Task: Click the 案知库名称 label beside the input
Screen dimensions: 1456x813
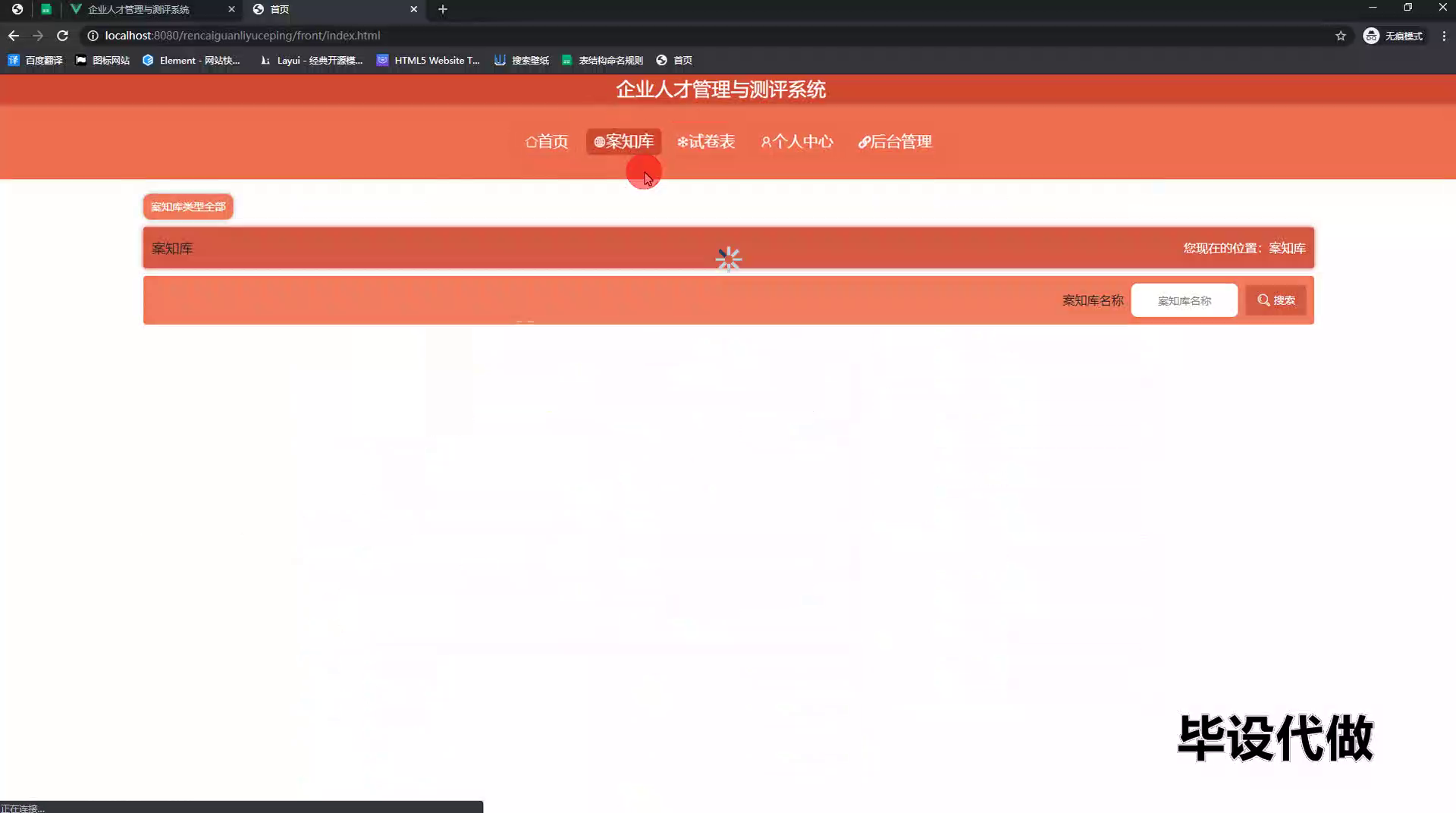Action: (1093, 300)
